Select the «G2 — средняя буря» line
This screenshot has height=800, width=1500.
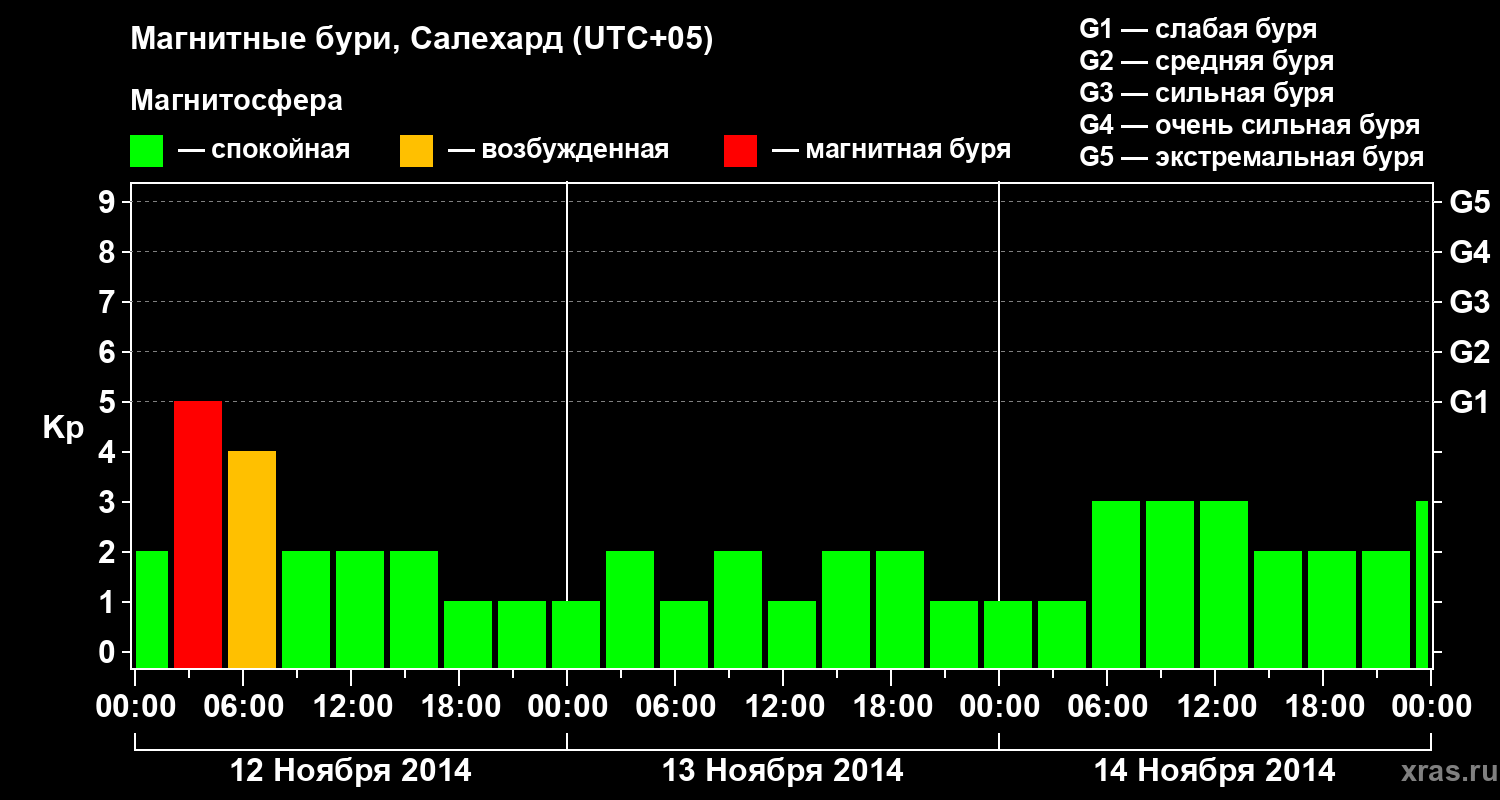click(1206, 61)
